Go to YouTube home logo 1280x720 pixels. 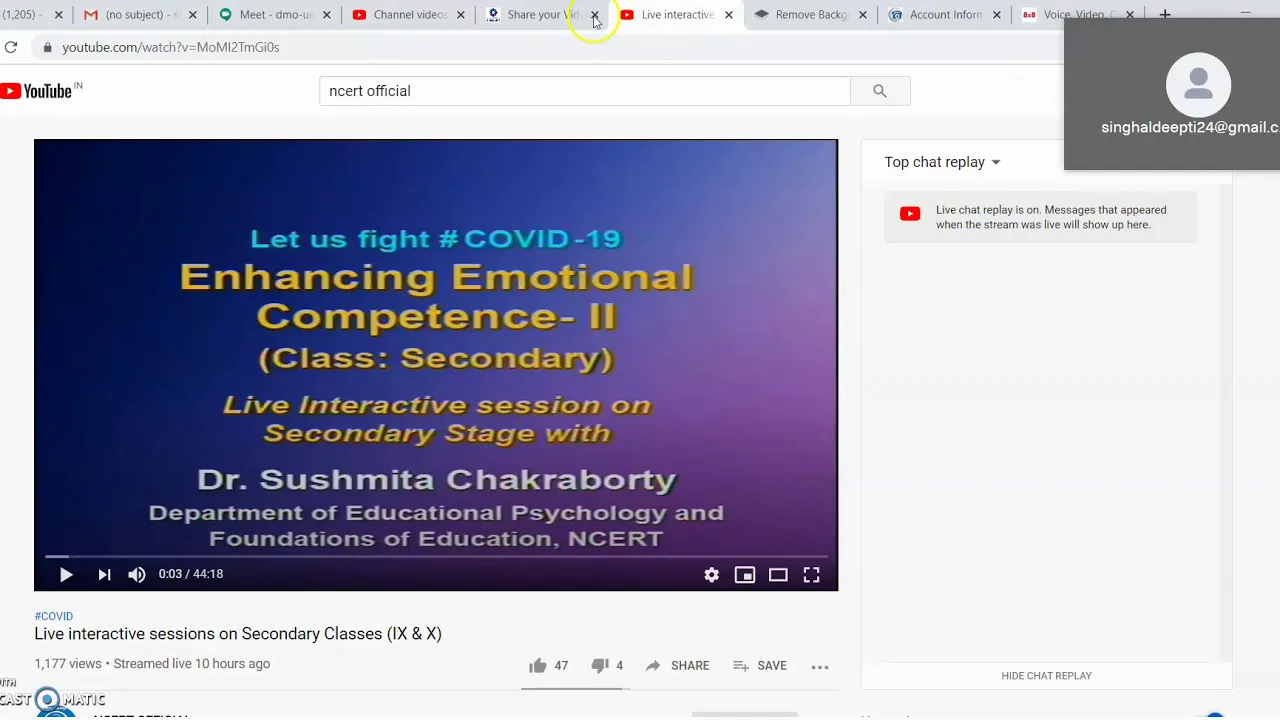41,91
